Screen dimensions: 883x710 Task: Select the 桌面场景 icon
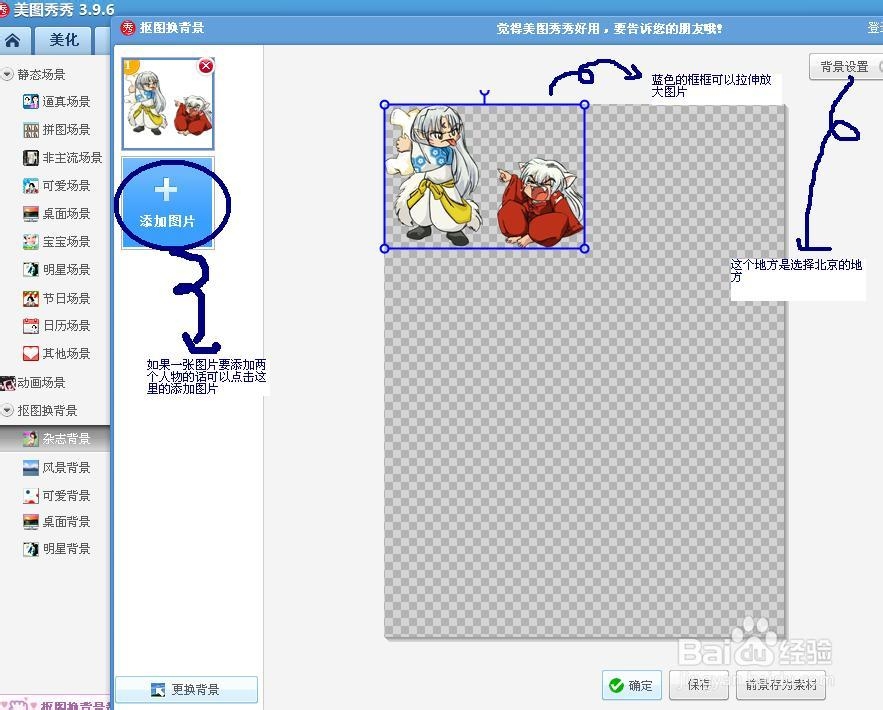point(30,214)
